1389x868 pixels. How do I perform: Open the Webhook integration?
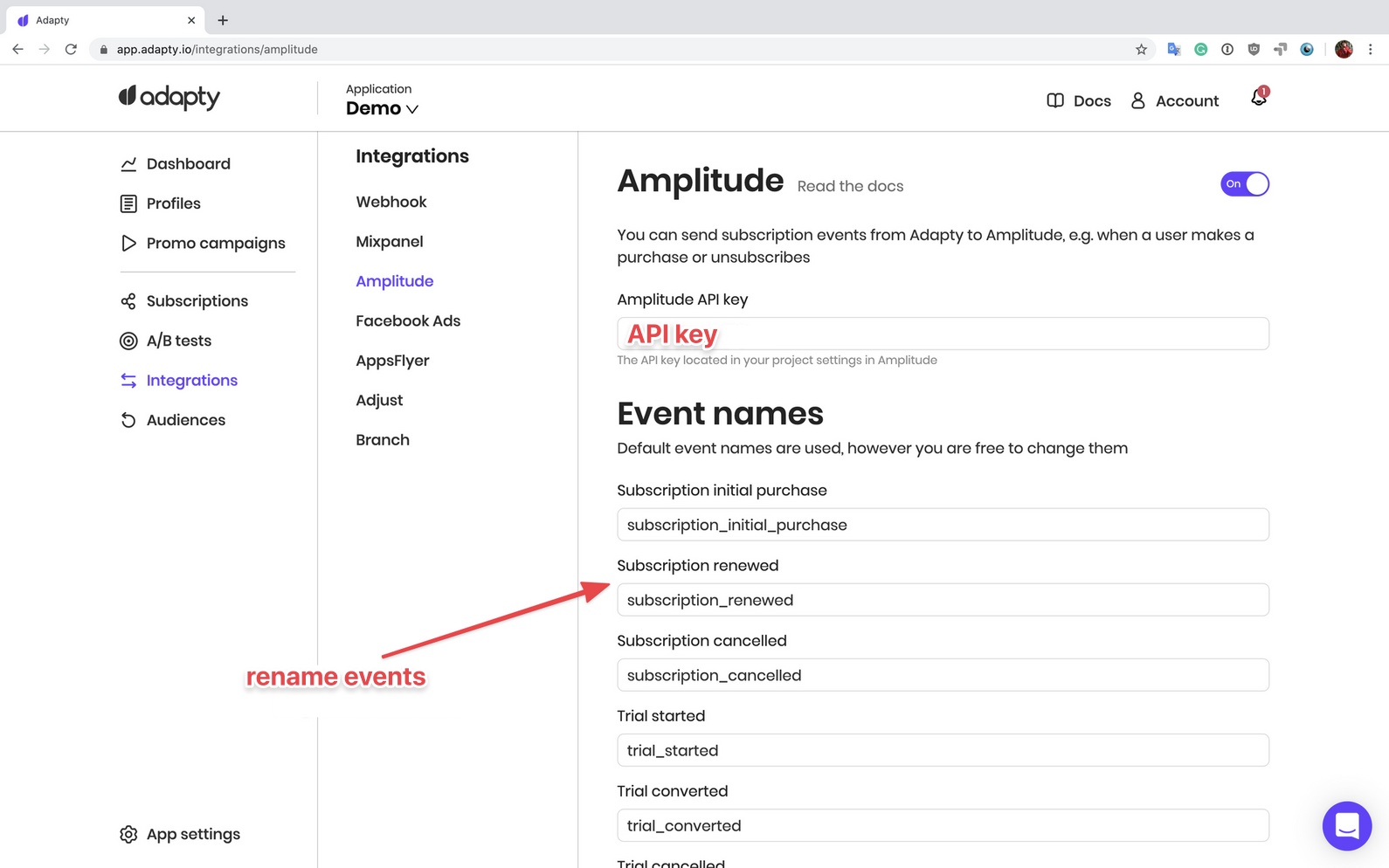391,202
